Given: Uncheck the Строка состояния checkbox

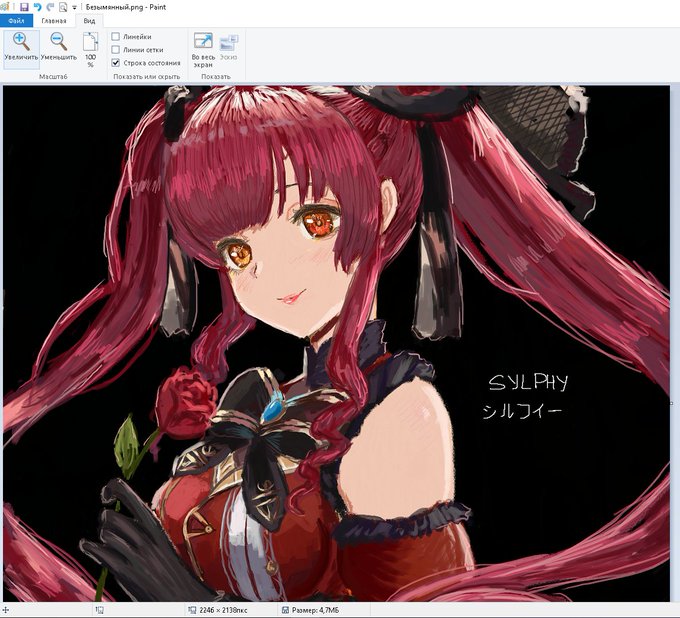Looking at the screenshot, I should point(115,63).
